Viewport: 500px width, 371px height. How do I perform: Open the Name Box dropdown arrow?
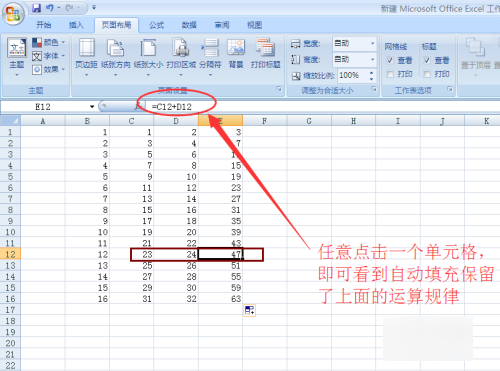pos(92,107)
